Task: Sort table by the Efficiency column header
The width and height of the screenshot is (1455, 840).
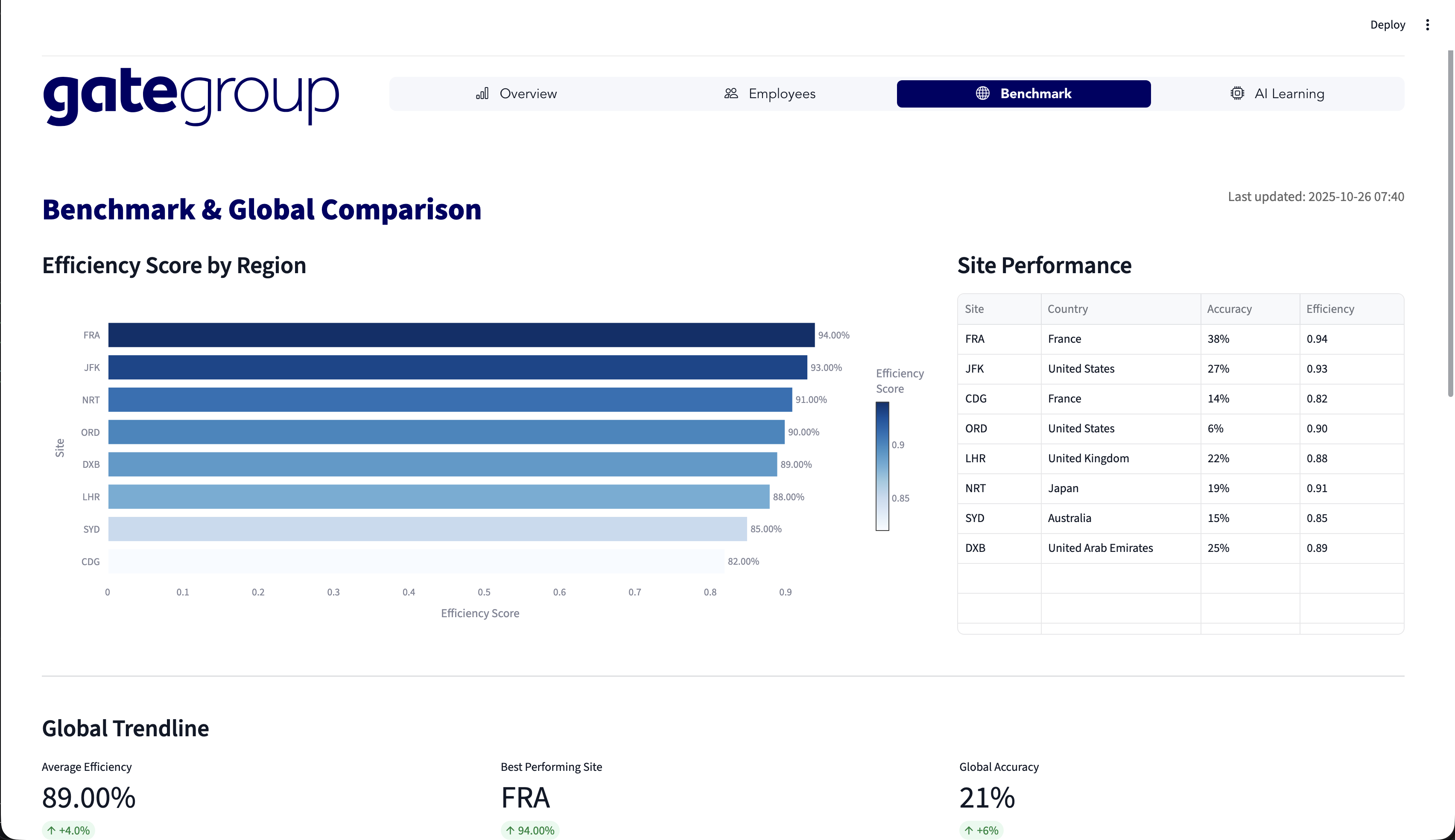Action: (1330, 309)
